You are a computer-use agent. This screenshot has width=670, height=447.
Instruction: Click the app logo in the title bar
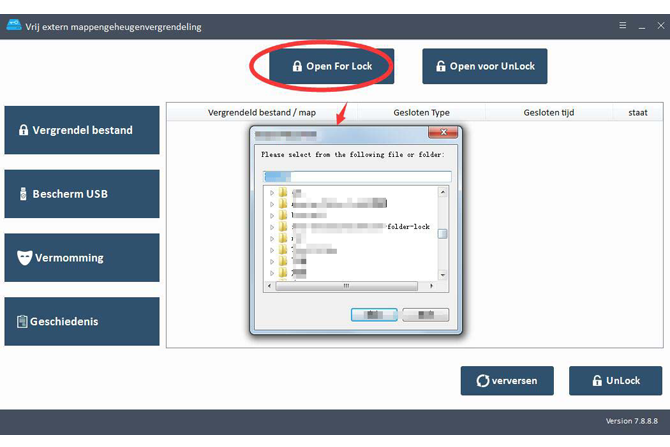pyautogui.click(x=14, y=26)
